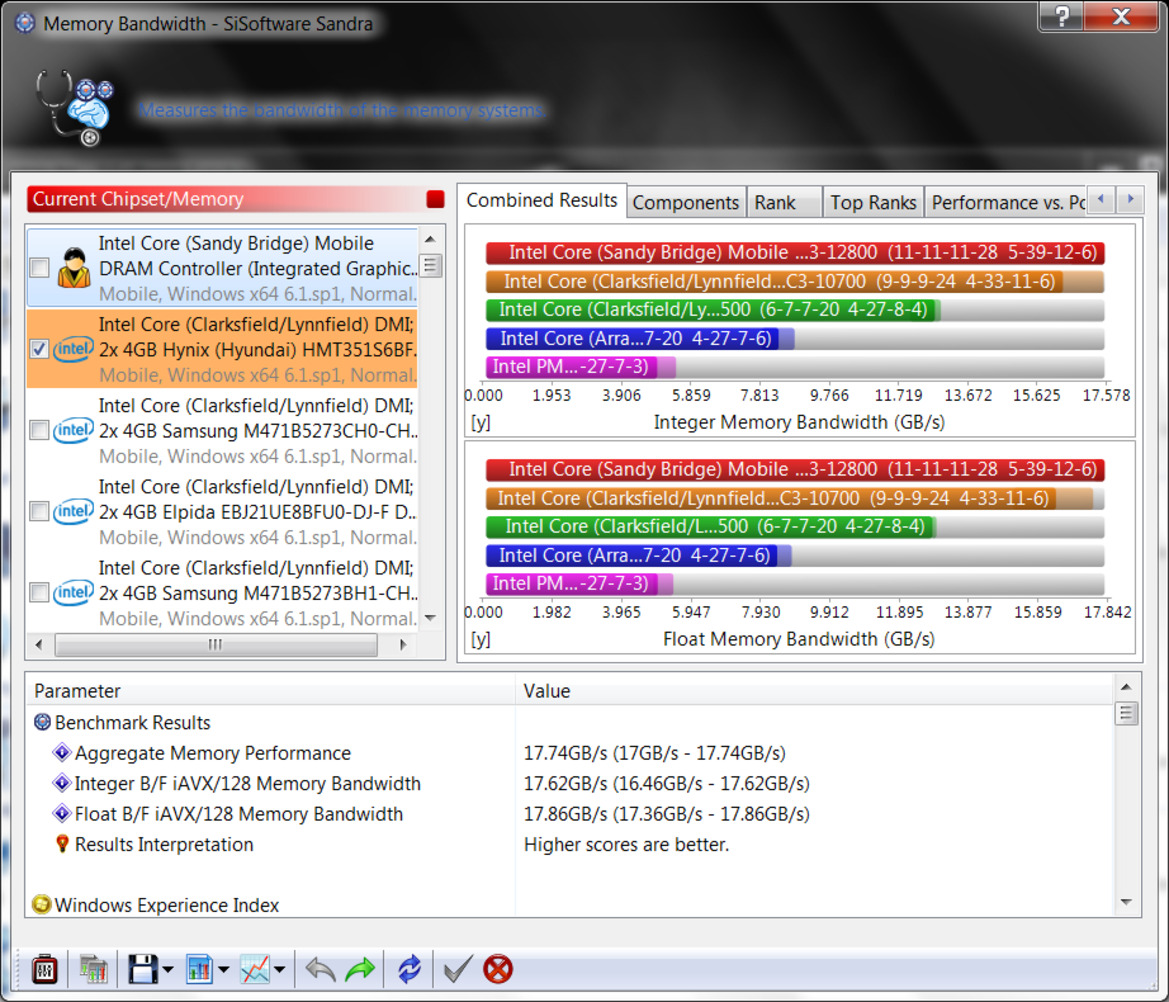
Task: Switch to the Top Ranks tab
Action: click(873, 203)
